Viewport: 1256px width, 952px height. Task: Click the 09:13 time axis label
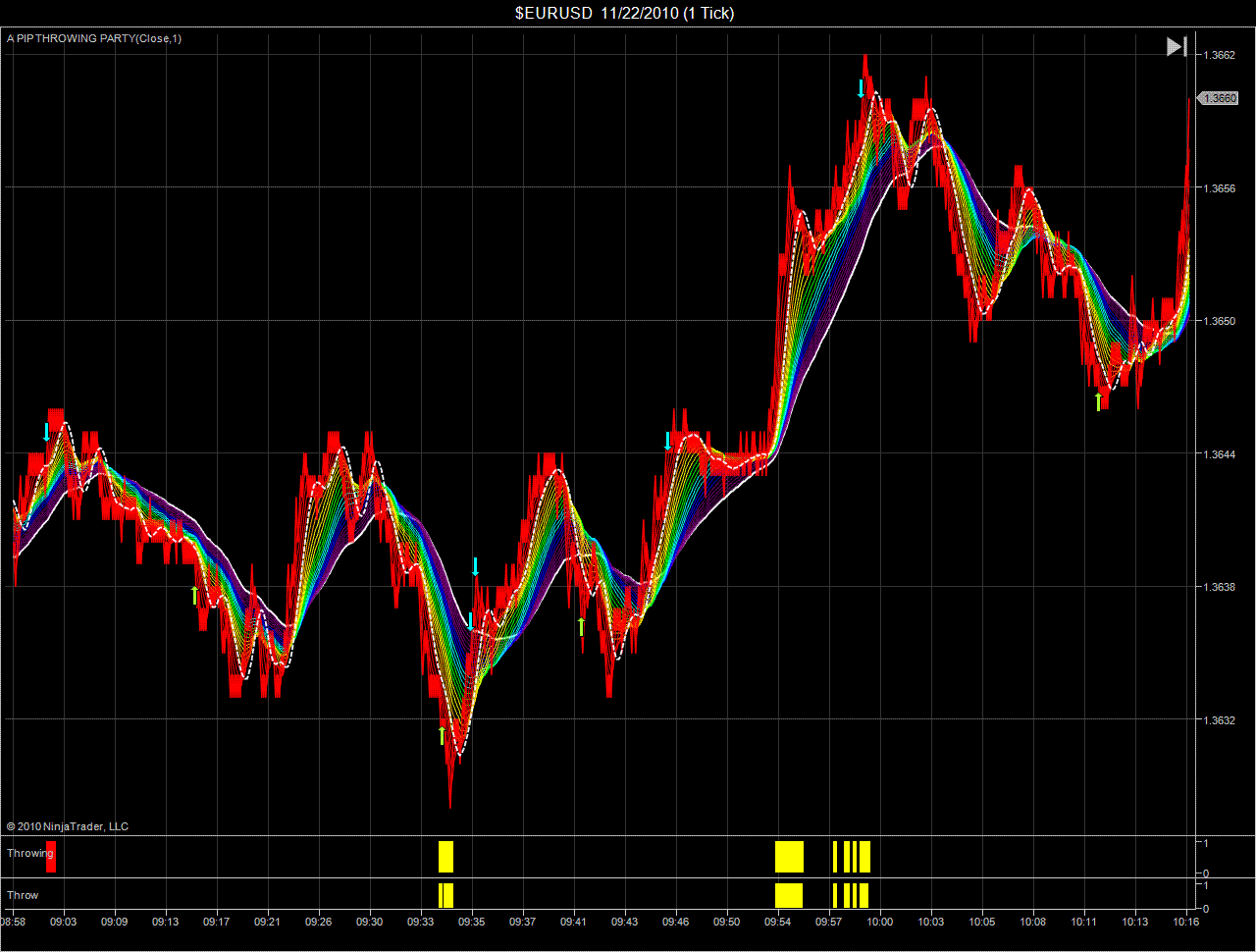pos(166,922)
